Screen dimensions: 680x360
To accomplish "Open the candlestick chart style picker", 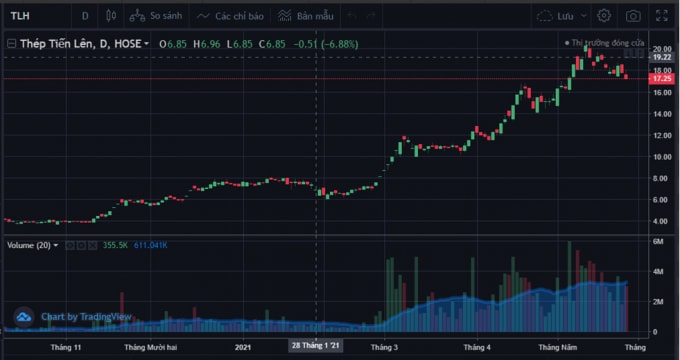I will tap(111, 16).
